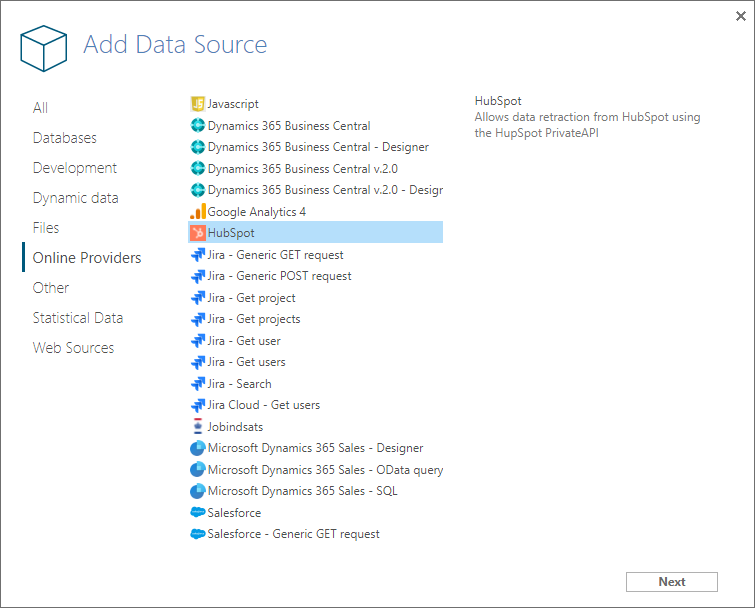
Task: Pick the Jira - Get project entry
Action: (315, 298)
